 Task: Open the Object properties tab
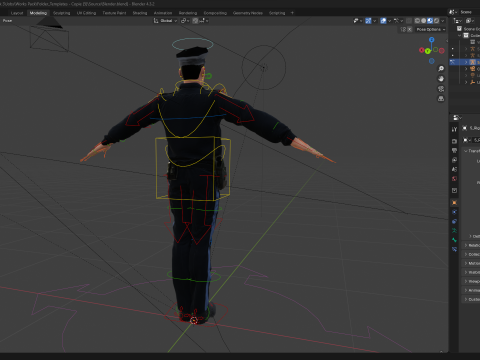[454, 202]
